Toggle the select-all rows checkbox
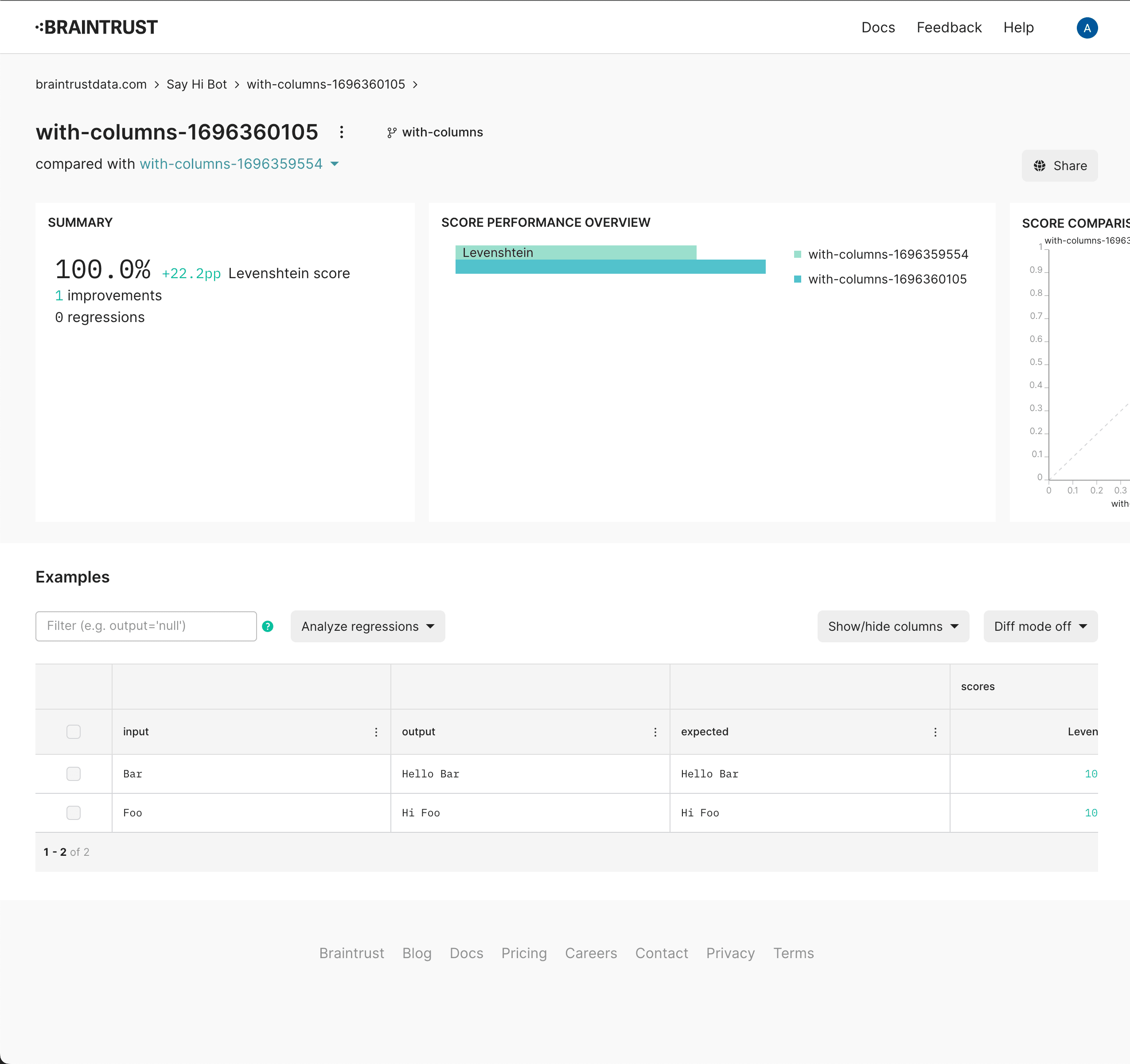Image resolution: width=1130 pixels, height=1064 pixels. point(73,732)
